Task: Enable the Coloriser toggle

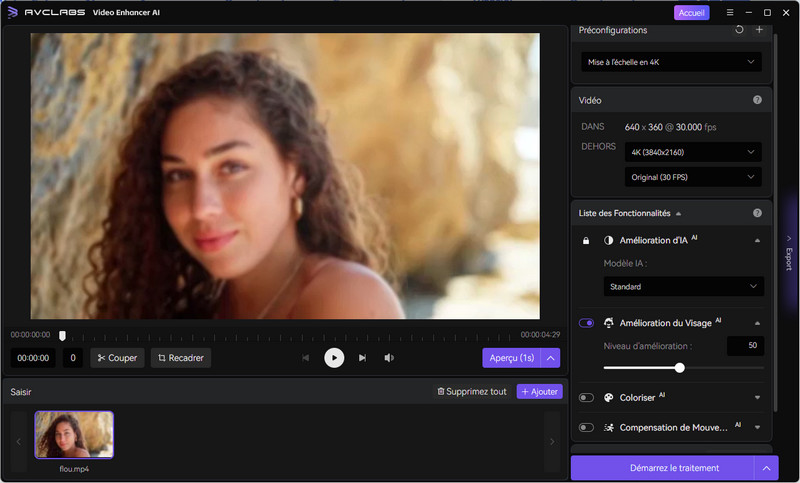Action: point(586,397)
